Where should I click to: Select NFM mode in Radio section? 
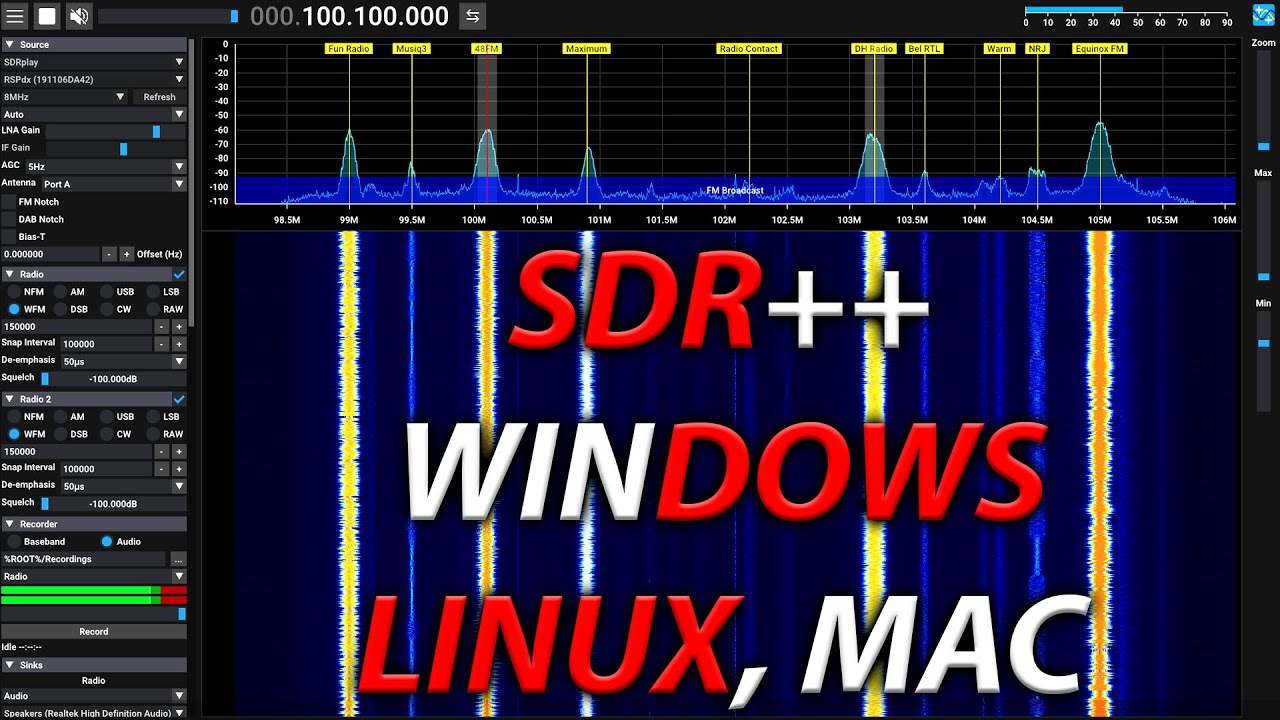15,292
